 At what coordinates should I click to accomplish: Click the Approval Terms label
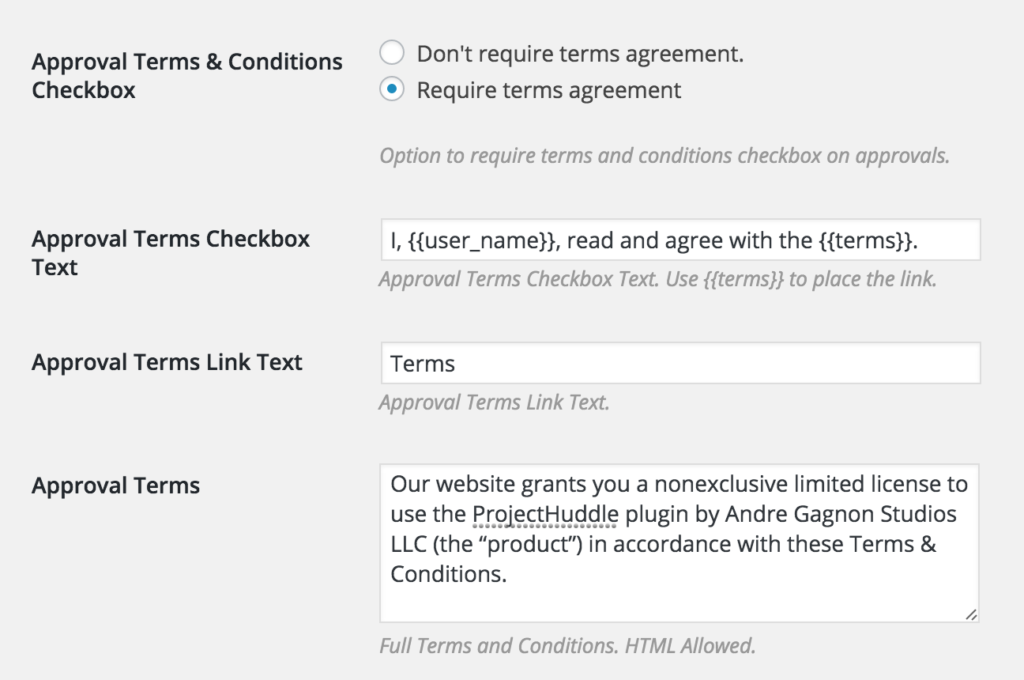114,485
